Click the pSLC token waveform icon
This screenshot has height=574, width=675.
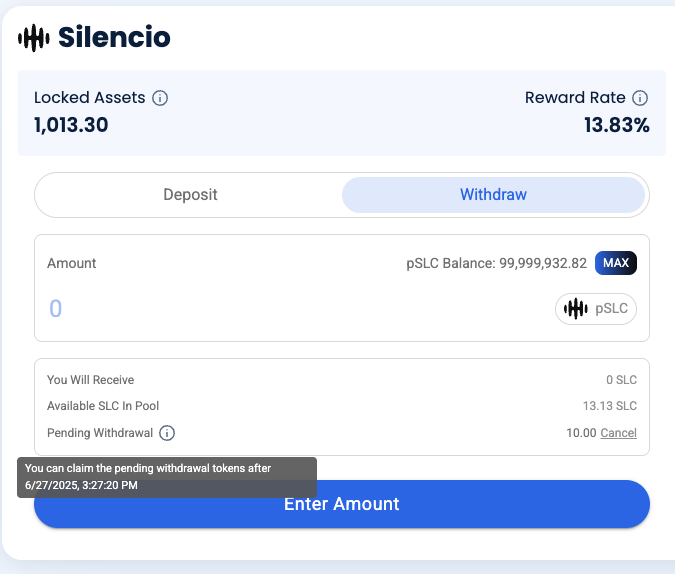point(575,309)
